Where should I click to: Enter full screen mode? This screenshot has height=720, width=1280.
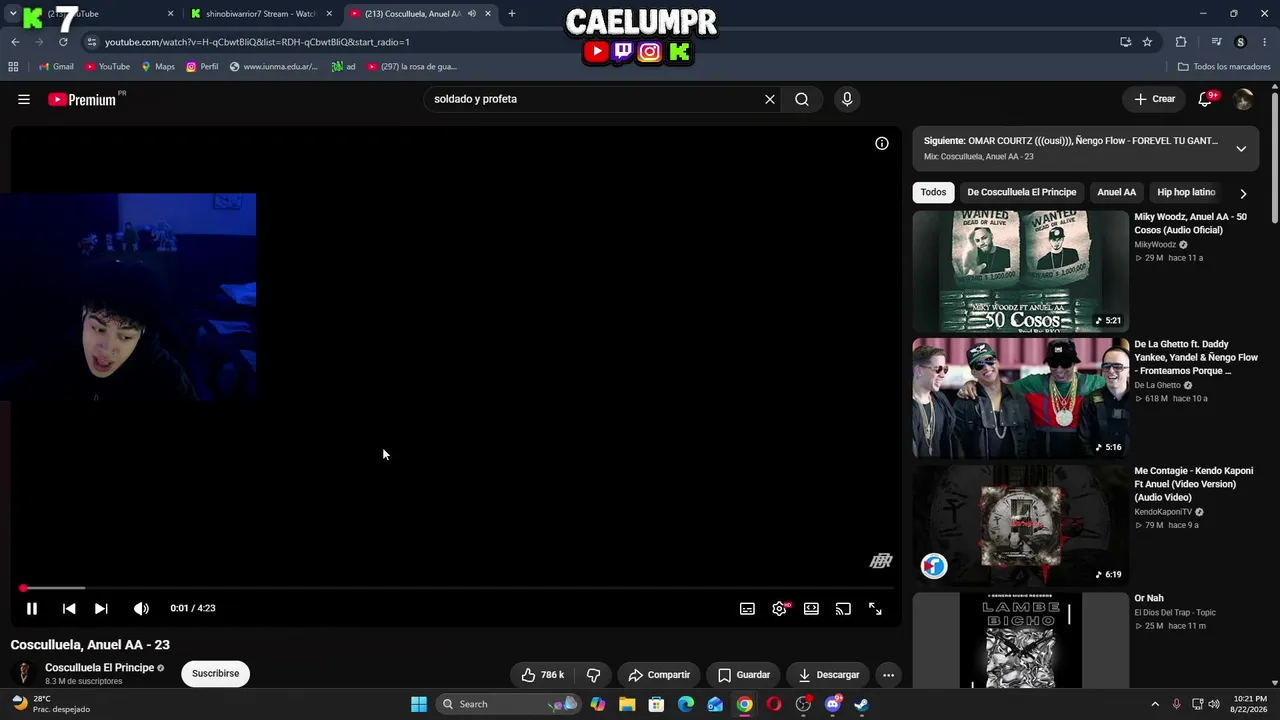(x=875, y=608)
